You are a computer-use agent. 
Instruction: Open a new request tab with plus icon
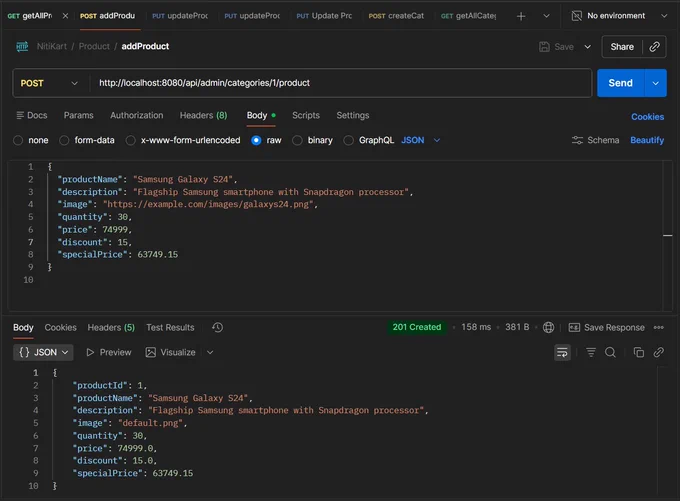pyautogui.click(x=521, y=16)
